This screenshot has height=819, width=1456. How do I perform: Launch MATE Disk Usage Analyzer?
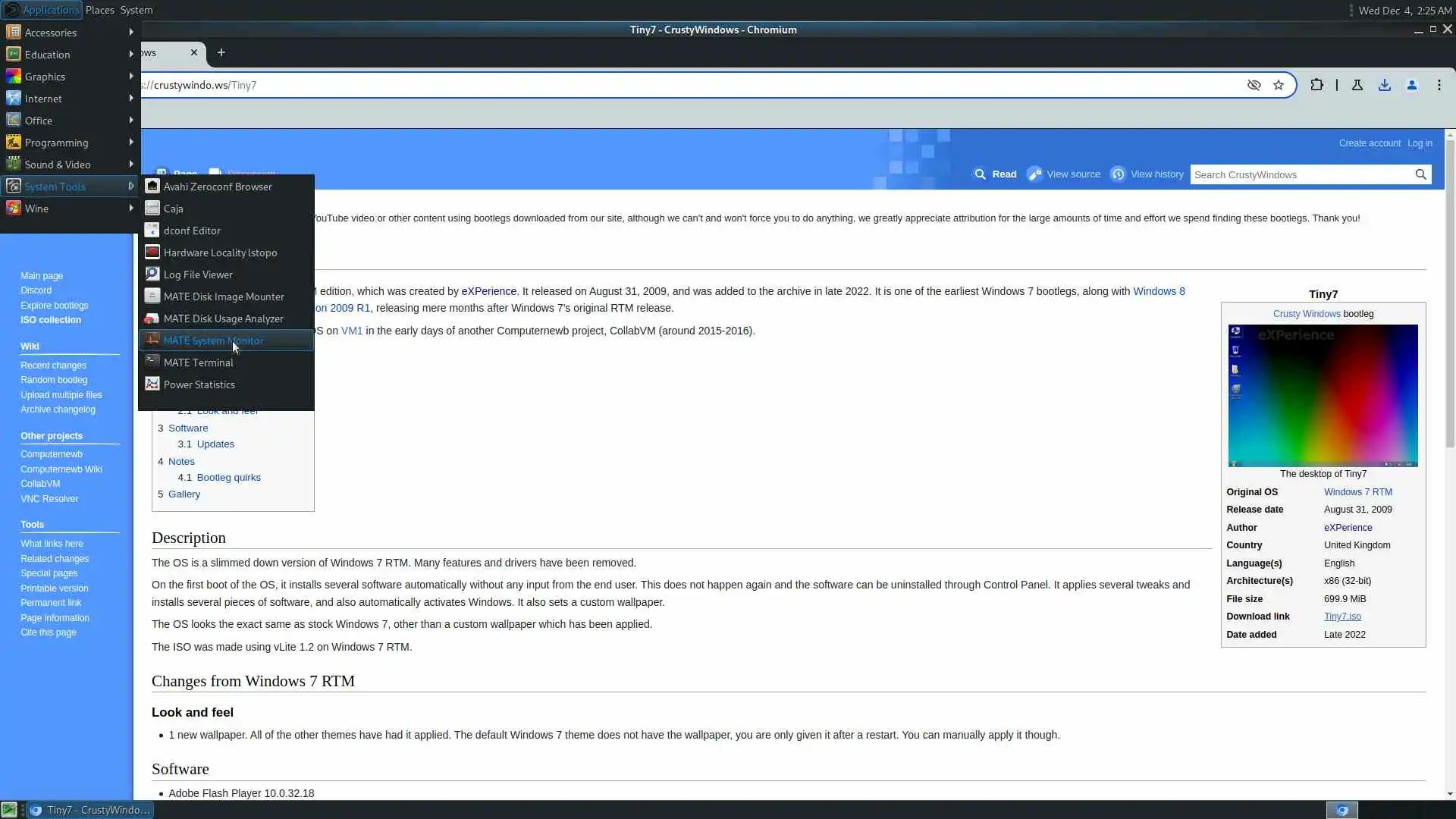pos(223,318)
